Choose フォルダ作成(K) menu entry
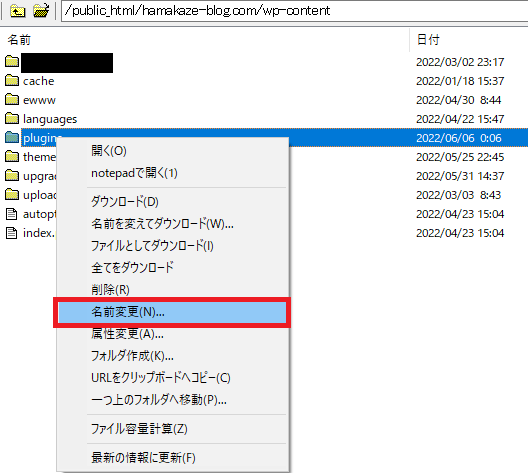Image resolution: width=528 pixels, height=473 pixels. (x=172, y=356)
